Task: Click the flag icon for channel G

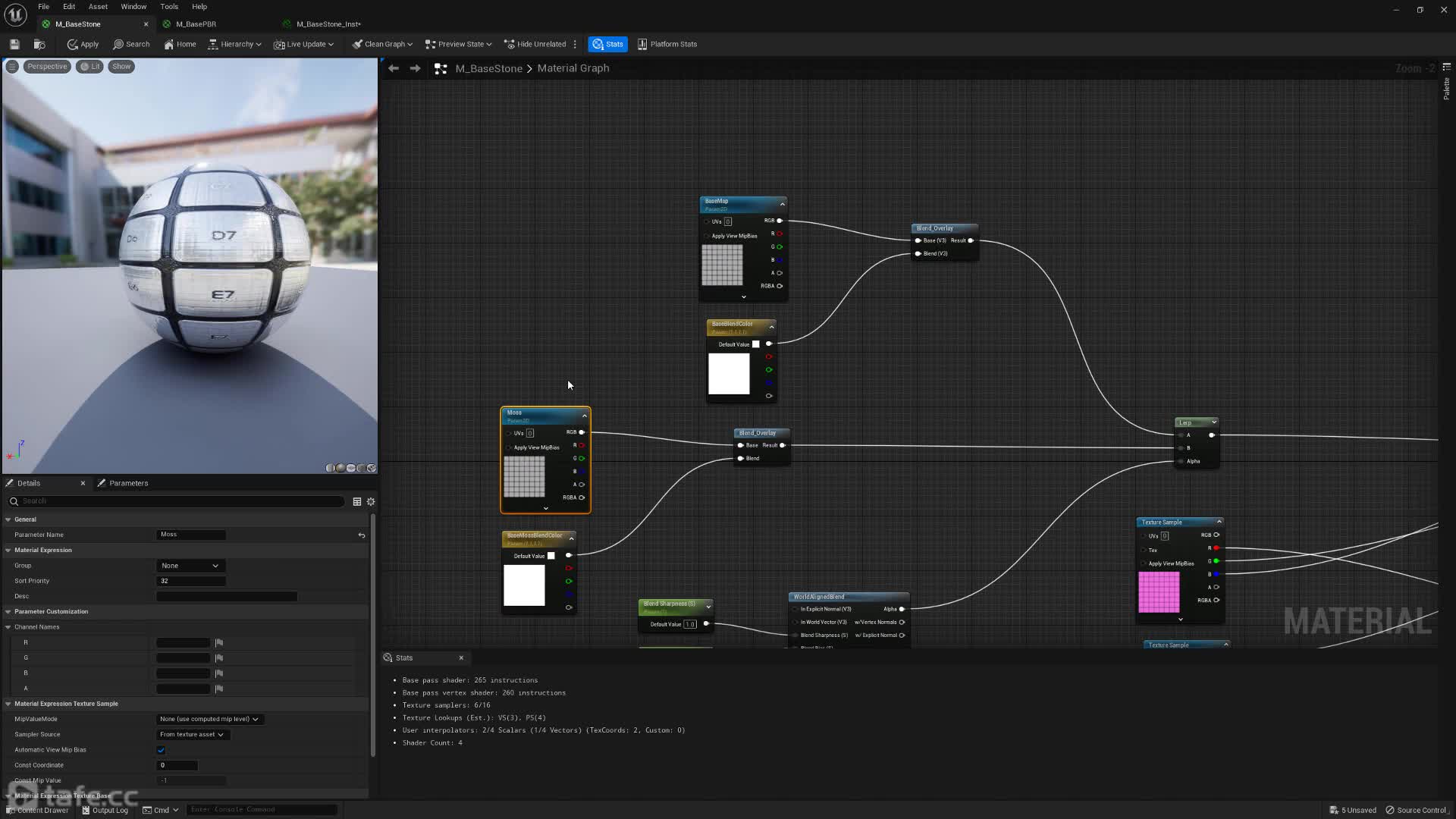Action: click(x=219, y=658)
